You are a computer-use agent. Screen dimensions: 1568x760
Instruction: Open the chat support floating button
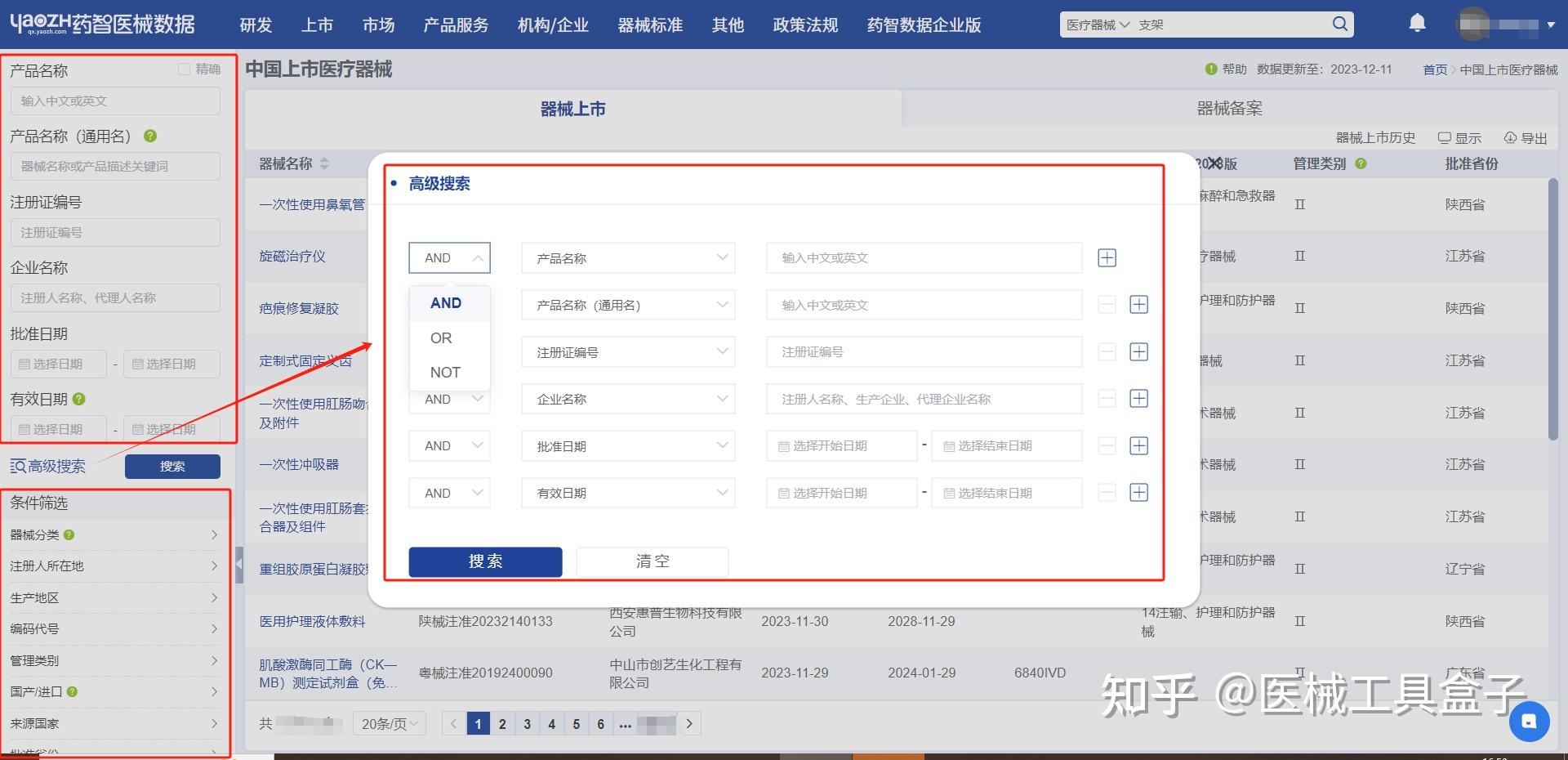pyautogui.click(x=1529, y=722)
